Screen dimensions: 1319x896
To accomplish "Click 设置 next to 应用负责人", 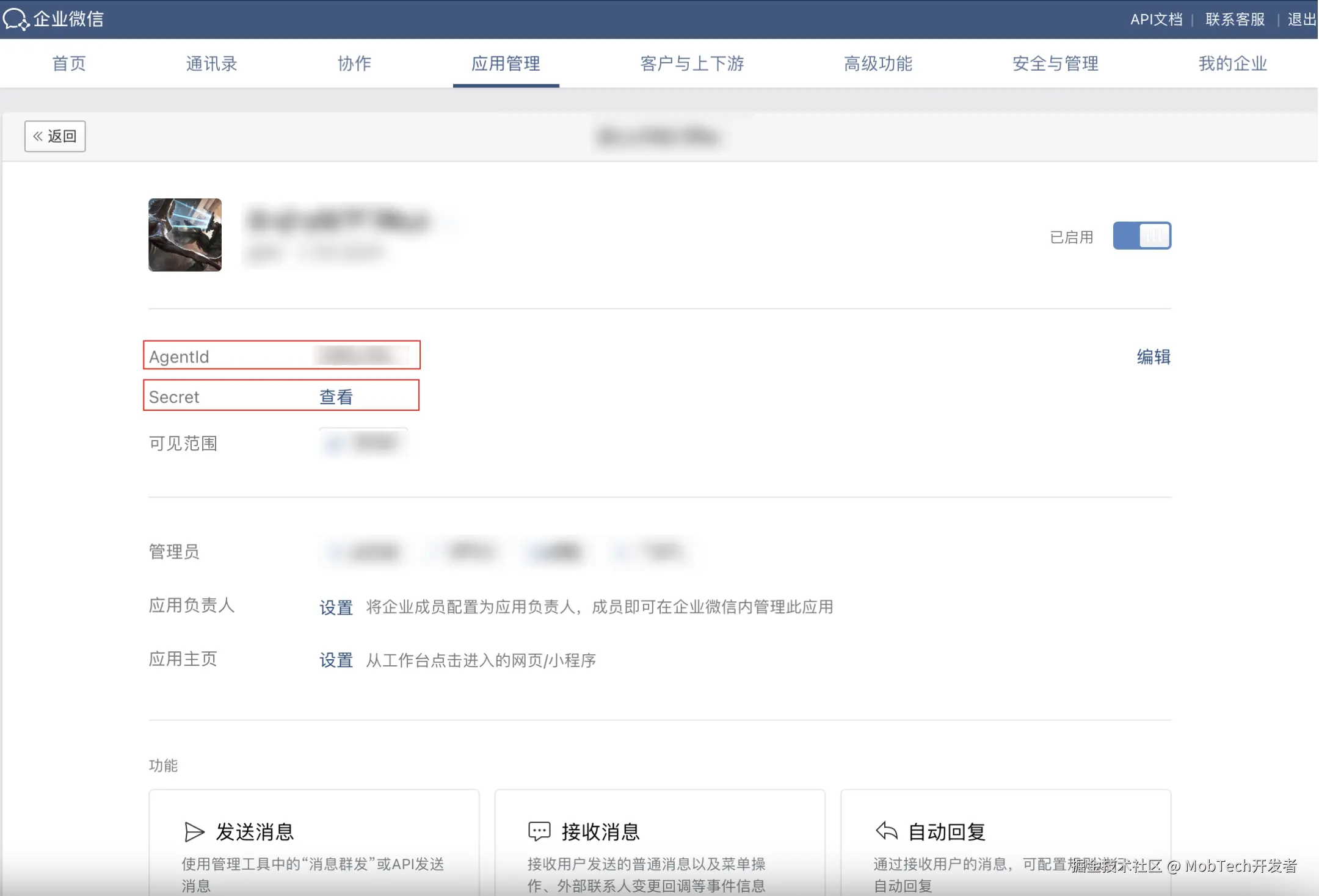I will [336, 607].
